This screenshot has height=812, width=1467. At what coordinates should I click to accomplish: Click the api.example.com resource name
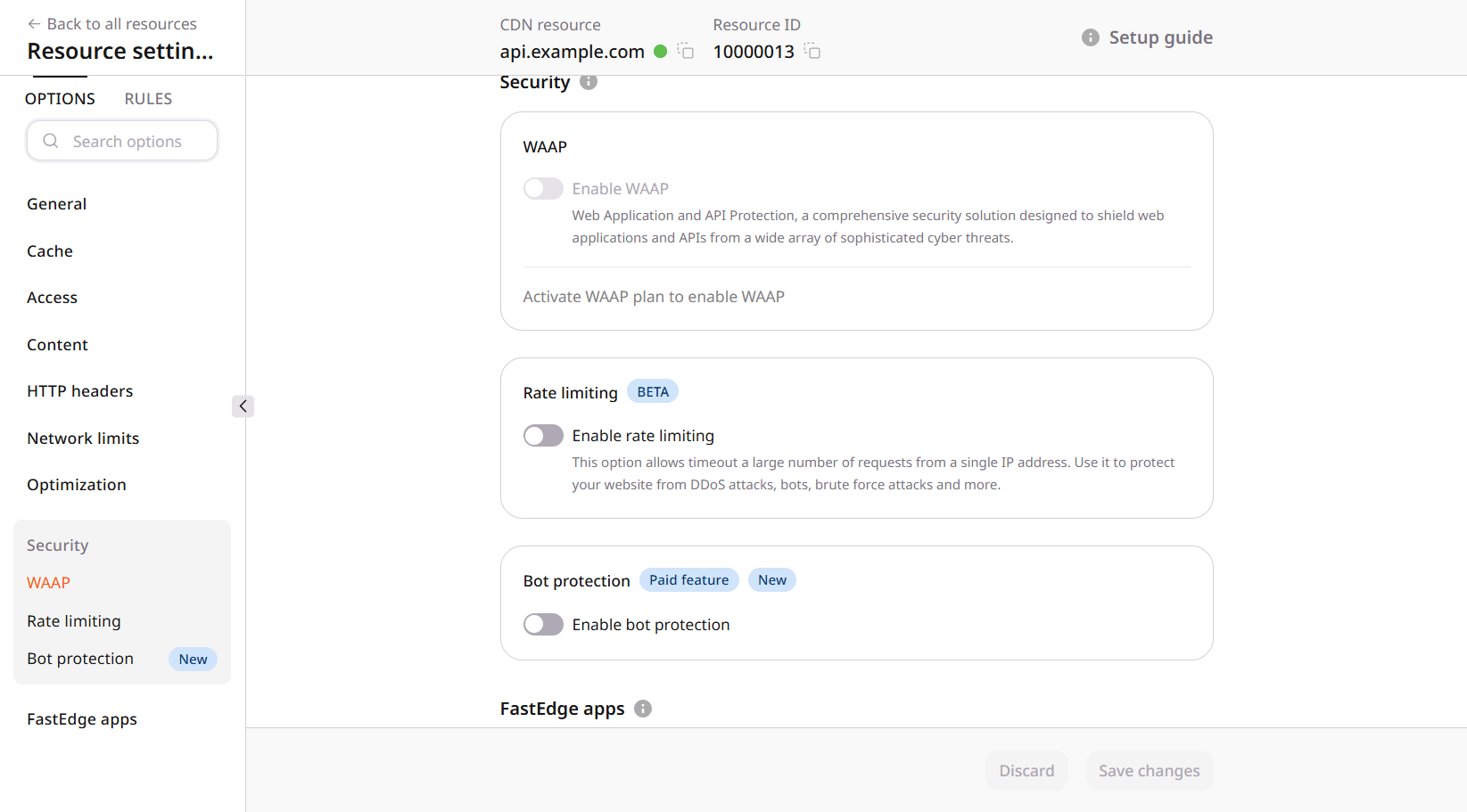tap(572, 52)
